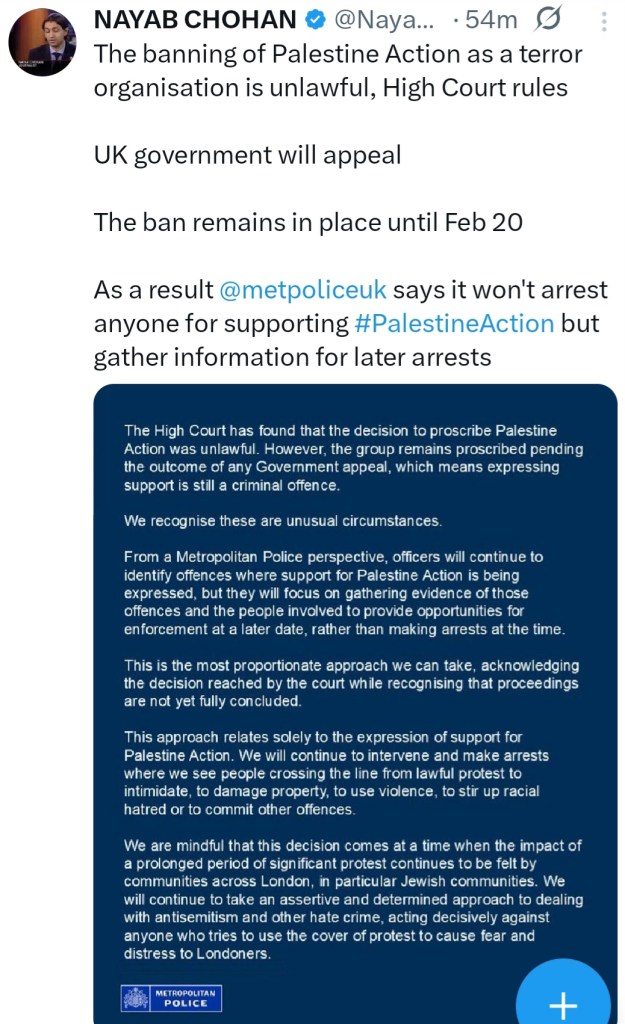This screenshot has width=625, height=1024.
Task: Open Nayab Chohan's profile picture
Action: point(42,44)
